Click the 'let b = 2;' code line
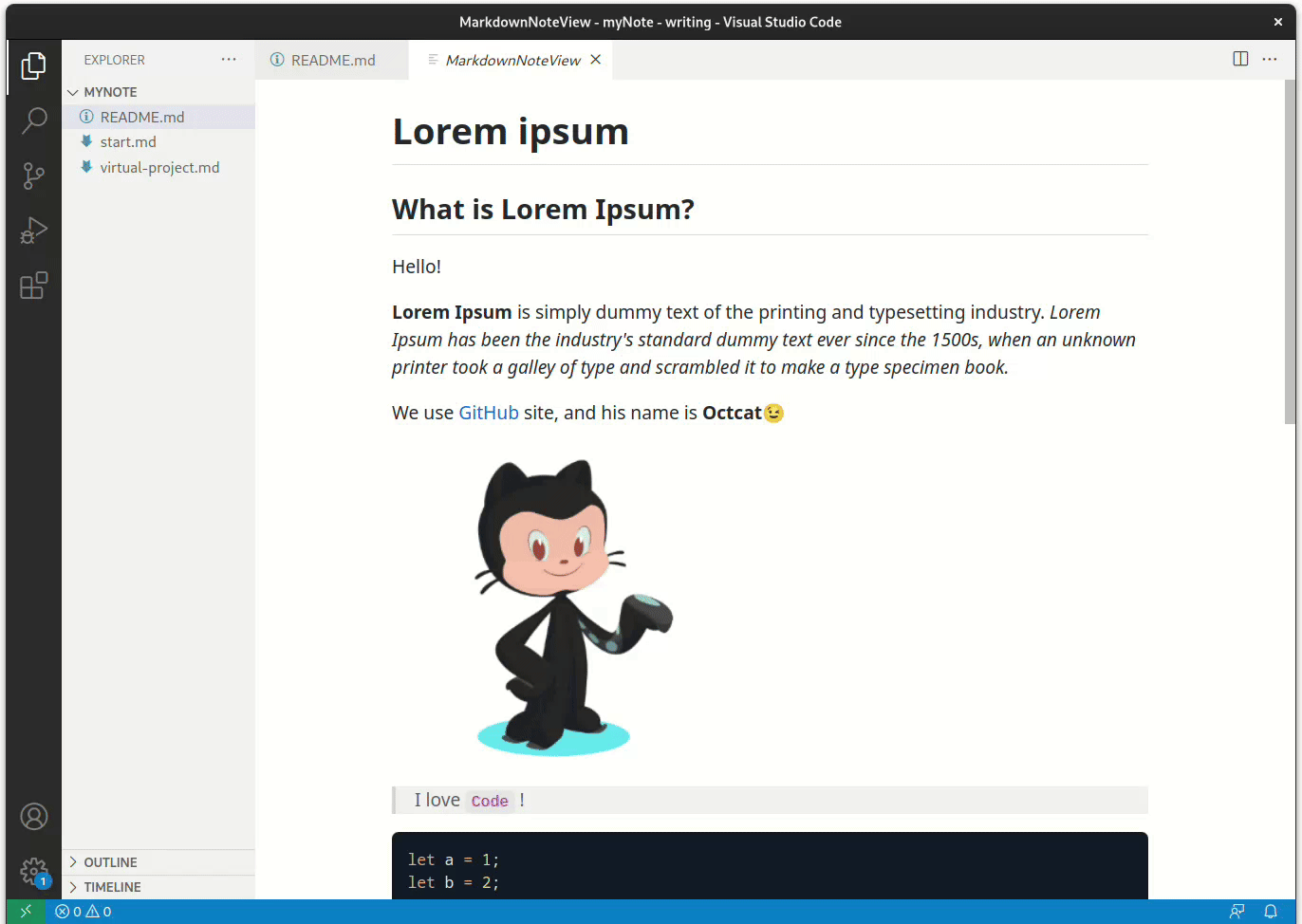This screenshot has width=1302, height=924. 454,882
